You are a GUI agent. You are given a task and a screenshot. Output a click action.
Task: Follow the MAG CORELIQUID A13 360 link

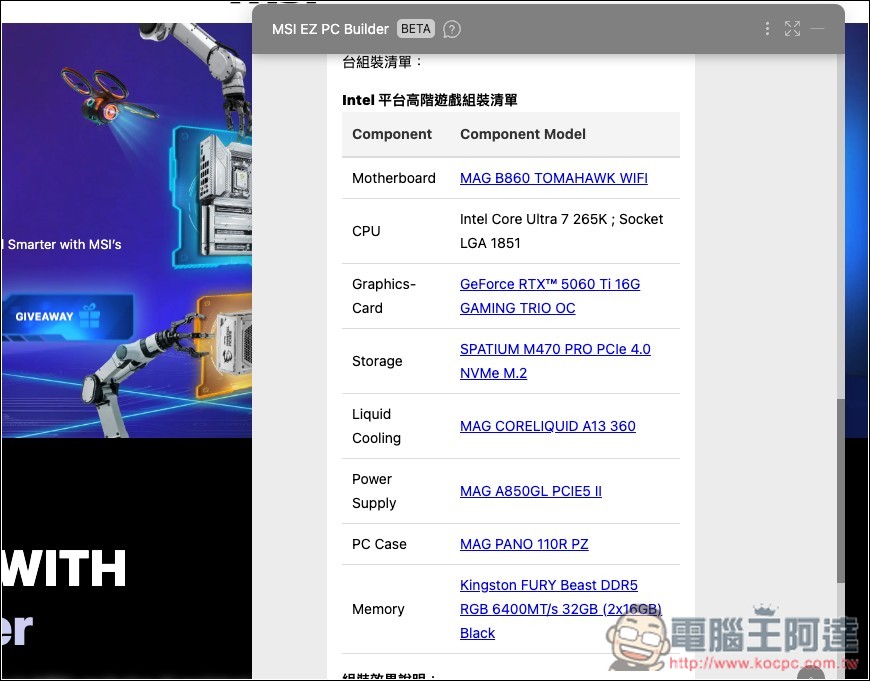point(547,426)
